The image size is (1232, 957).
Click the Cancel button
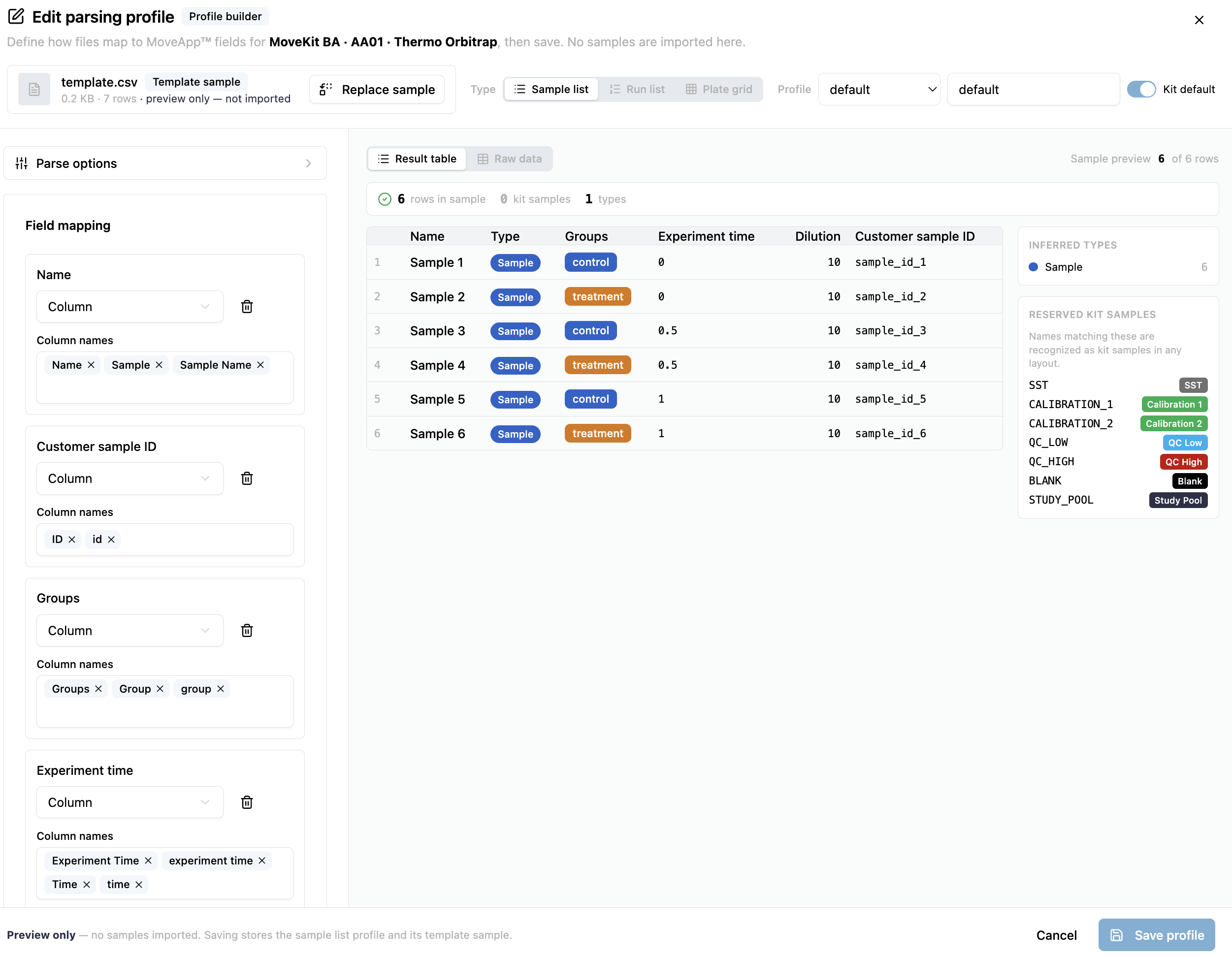tap(1056, 935)
